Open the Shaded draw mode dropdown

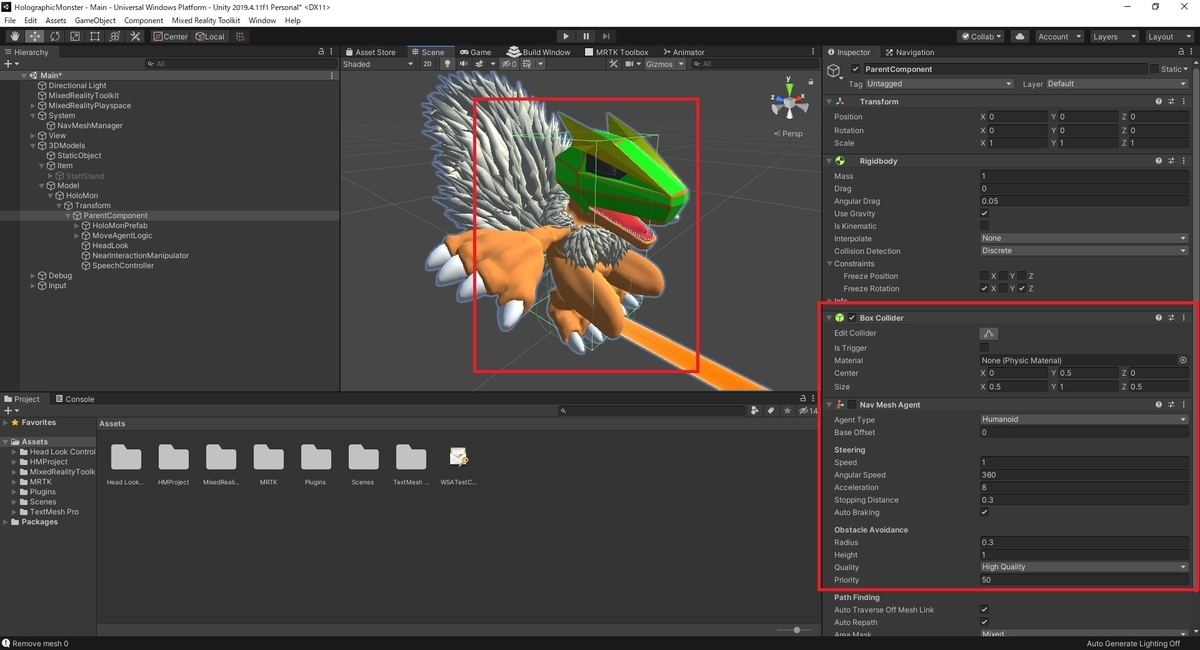point(378,64)
